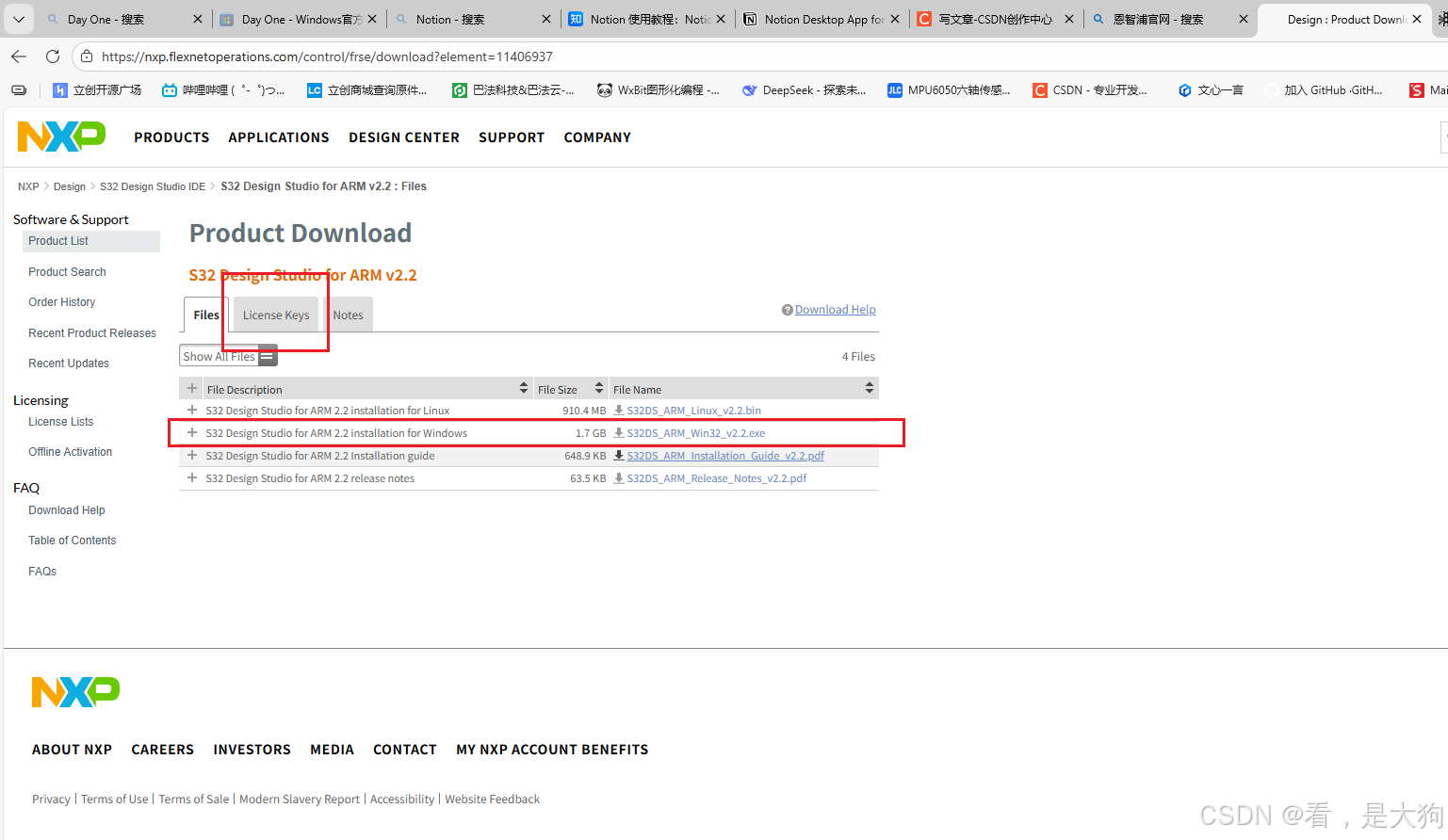Click the site info icon in the address bar

(x=87, y=57)
